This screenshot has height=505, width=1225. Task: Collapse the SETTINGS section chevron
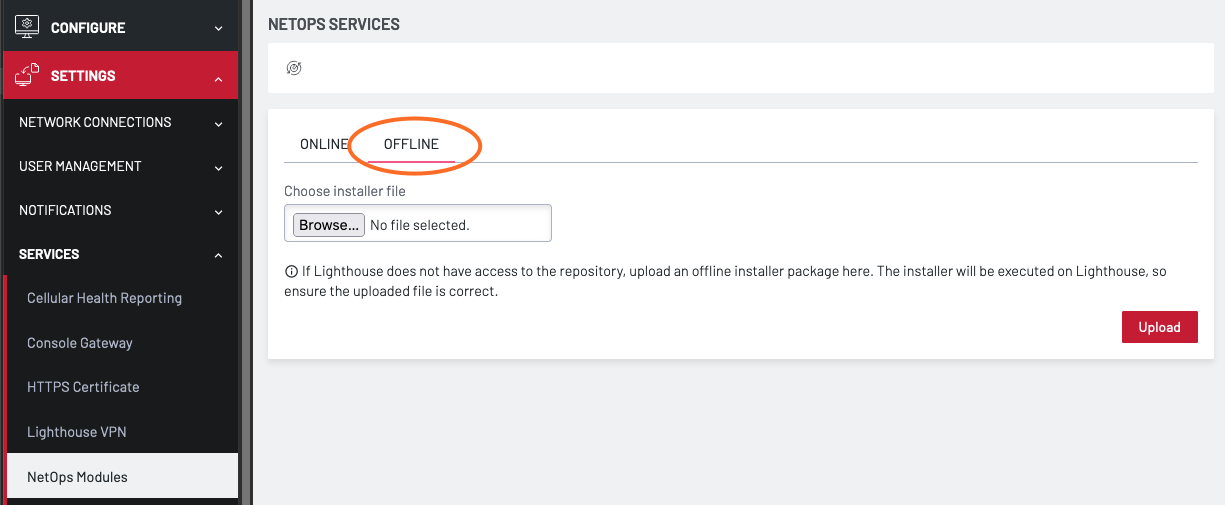point(219,77)
